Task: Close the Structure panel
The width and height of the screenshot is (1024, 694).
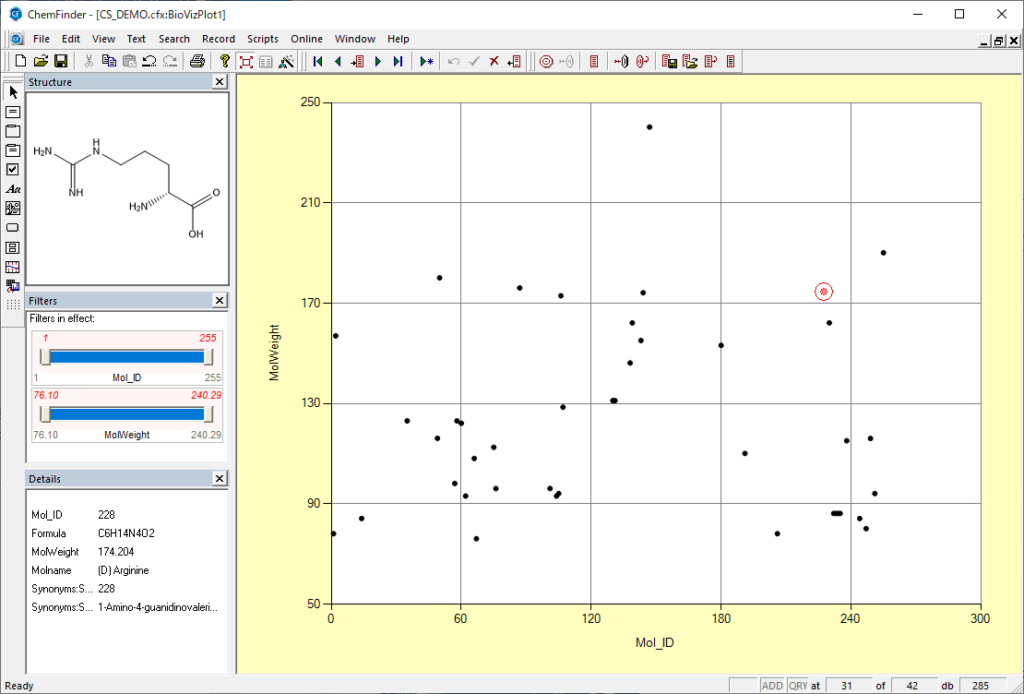Action: [x=219, y=82]
